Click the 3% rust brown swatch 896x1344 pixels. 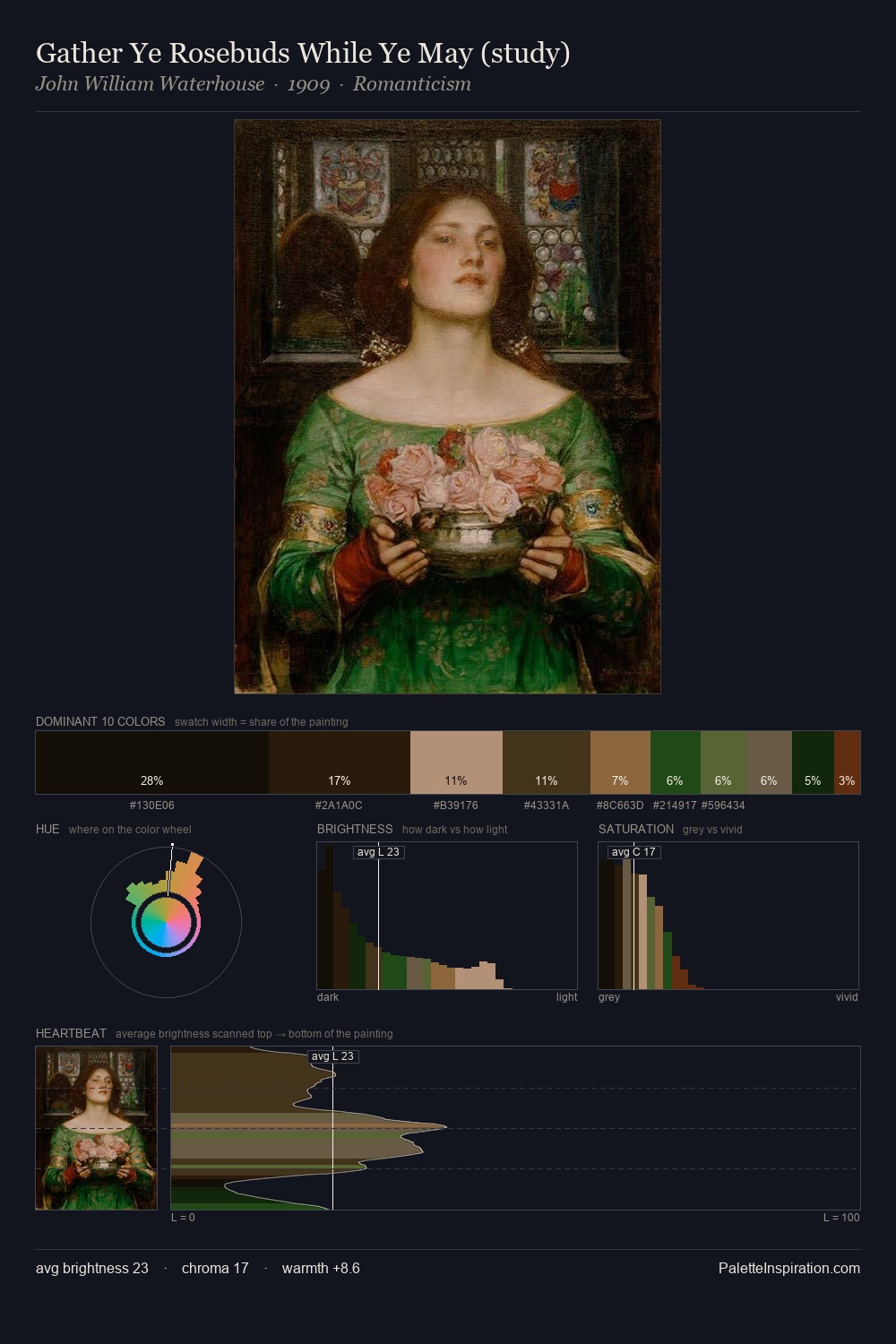[x=847, y=762]
